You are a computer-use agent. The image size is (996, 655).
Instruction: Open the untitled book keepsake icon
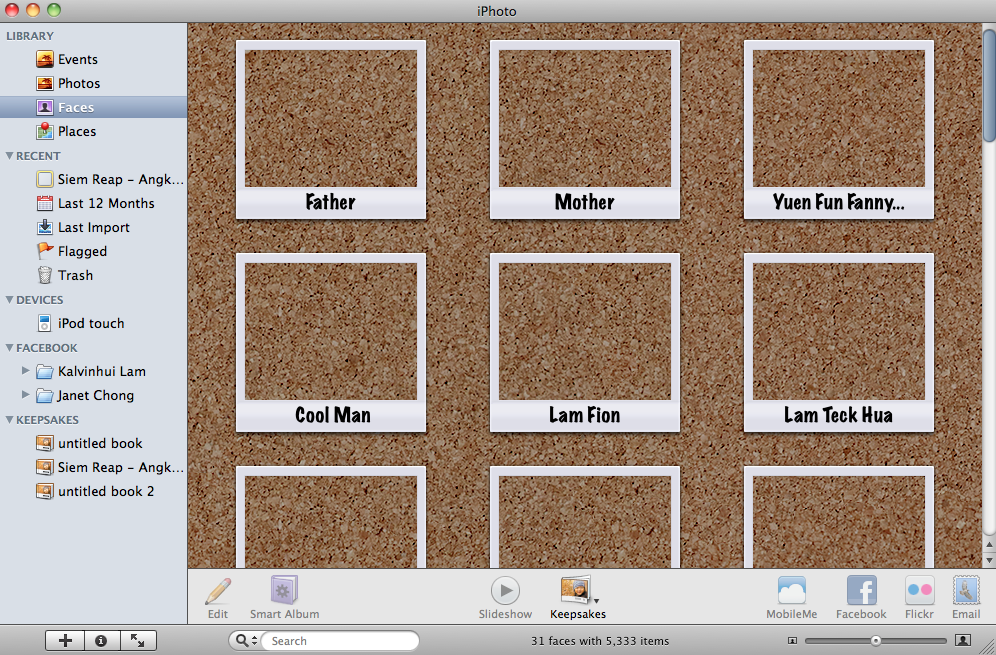click(x=44, y=443)
